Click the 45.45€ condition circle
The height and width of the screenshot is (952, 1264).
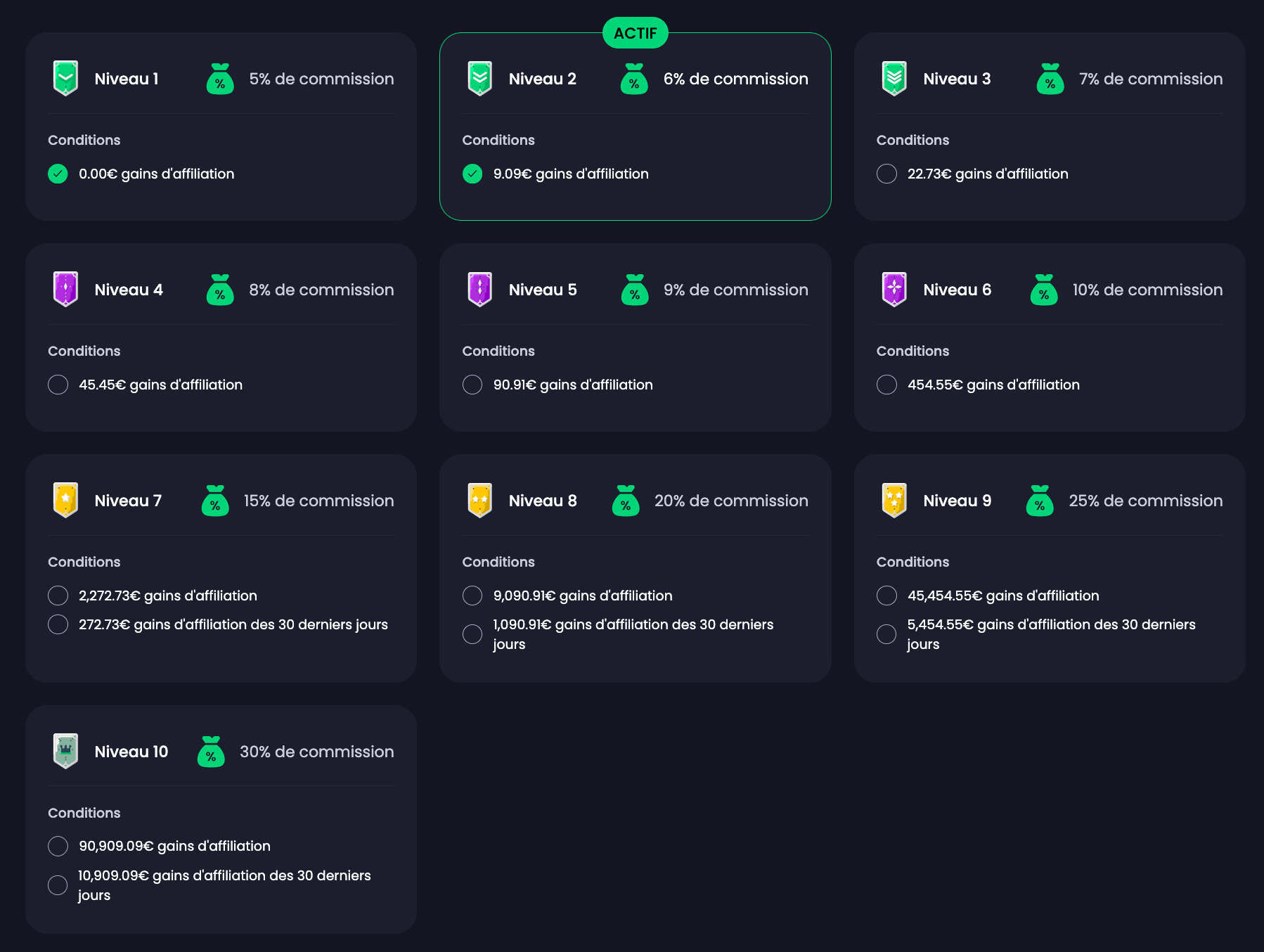pyautogui.click(x=58, y=385)
